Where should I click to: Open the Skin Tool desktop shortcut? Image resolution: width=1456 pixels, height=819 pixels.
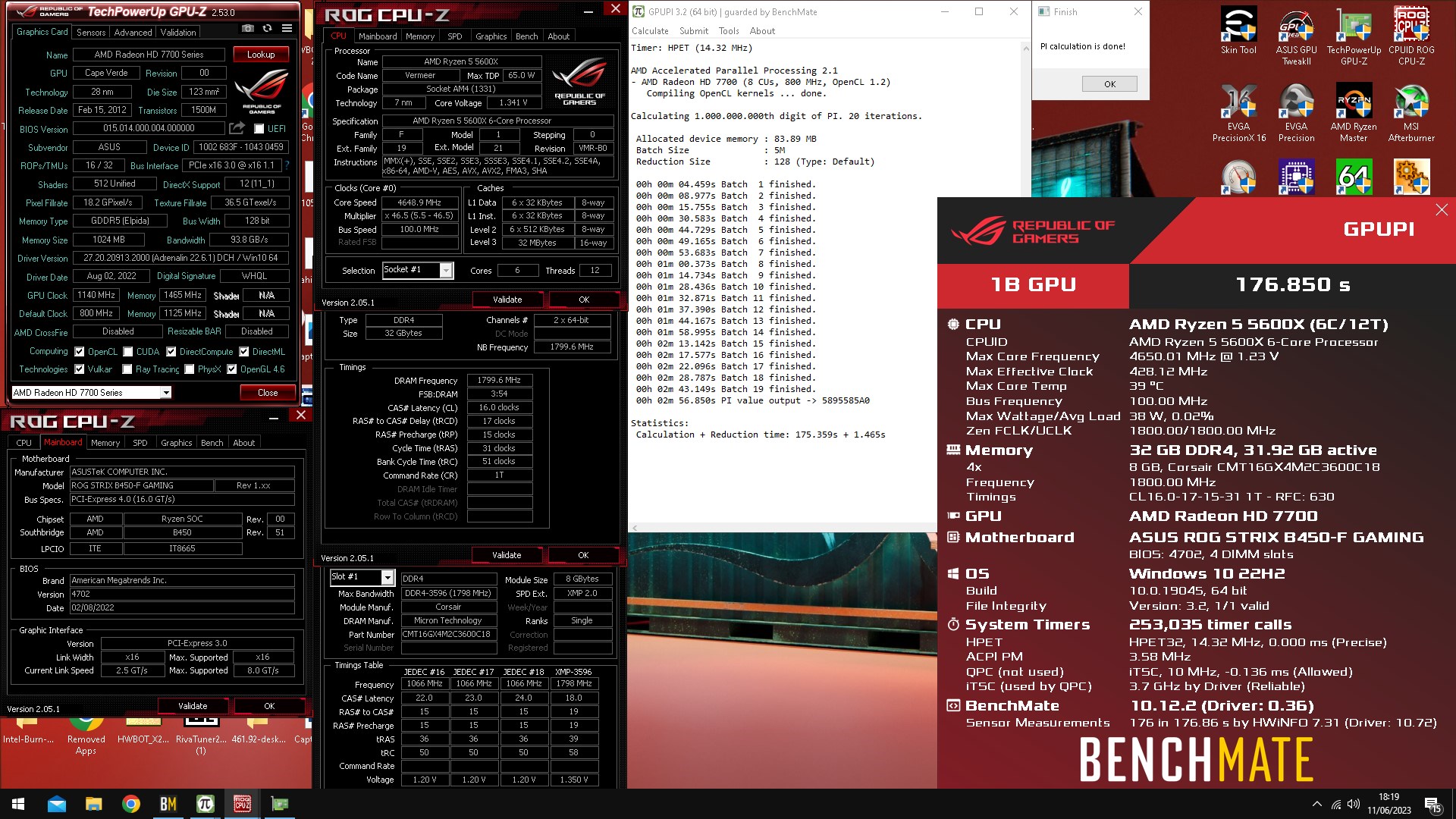click(x=1238, y=30)
